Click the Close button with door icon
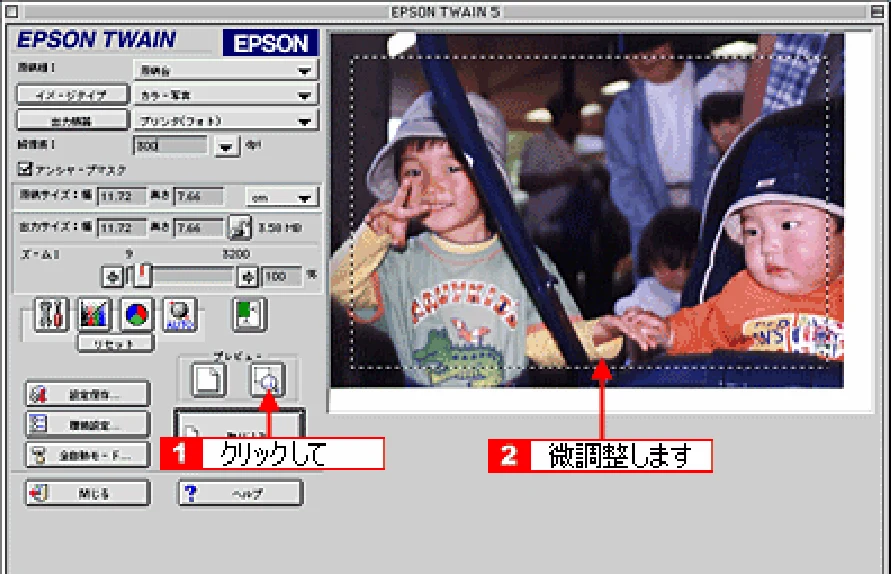Viewport: 891px width, 574px height. pyautogui.click(x=88, y=493)
